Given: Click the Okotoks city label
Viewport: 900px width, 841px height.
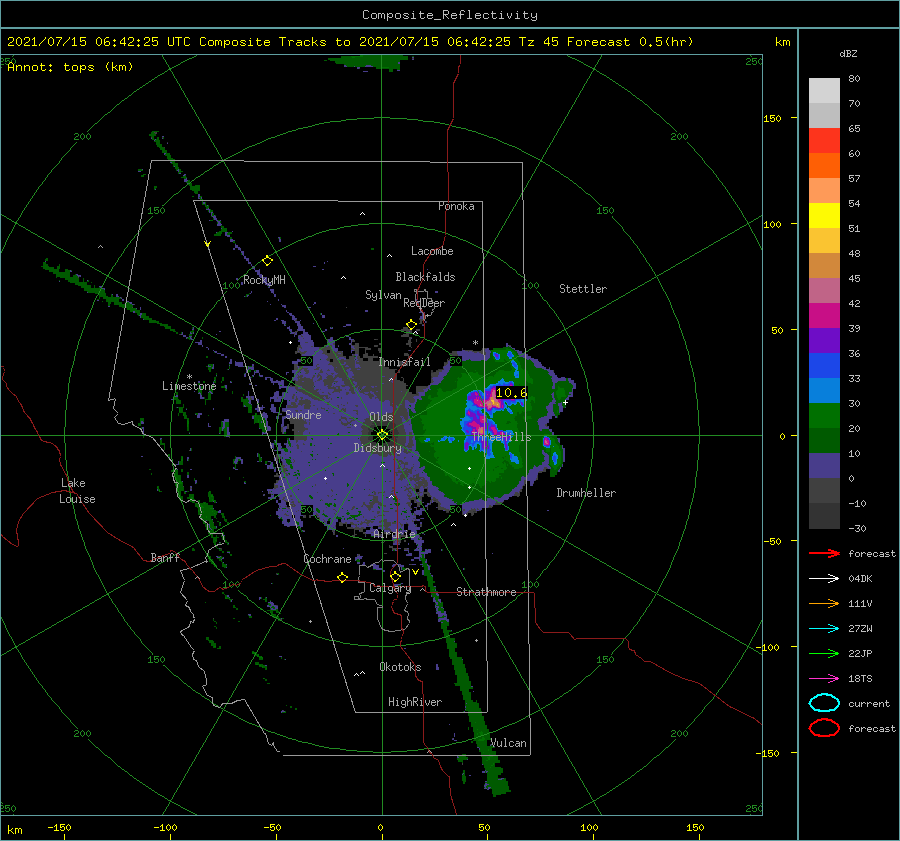Looking at the screenshot, I should click(400, 667).
